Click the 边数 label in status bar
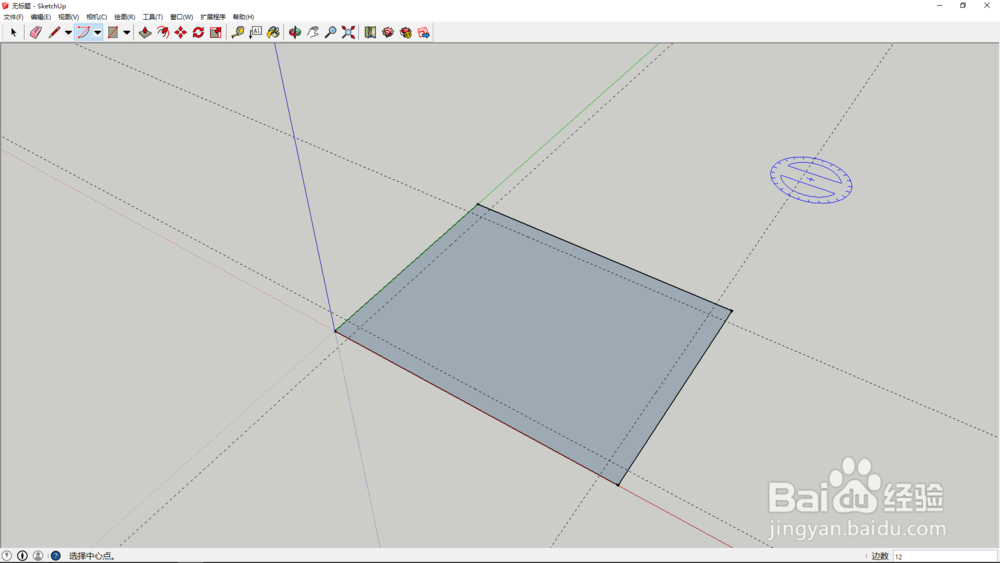This screenshot has height=563, width=1000. [880, 556]
